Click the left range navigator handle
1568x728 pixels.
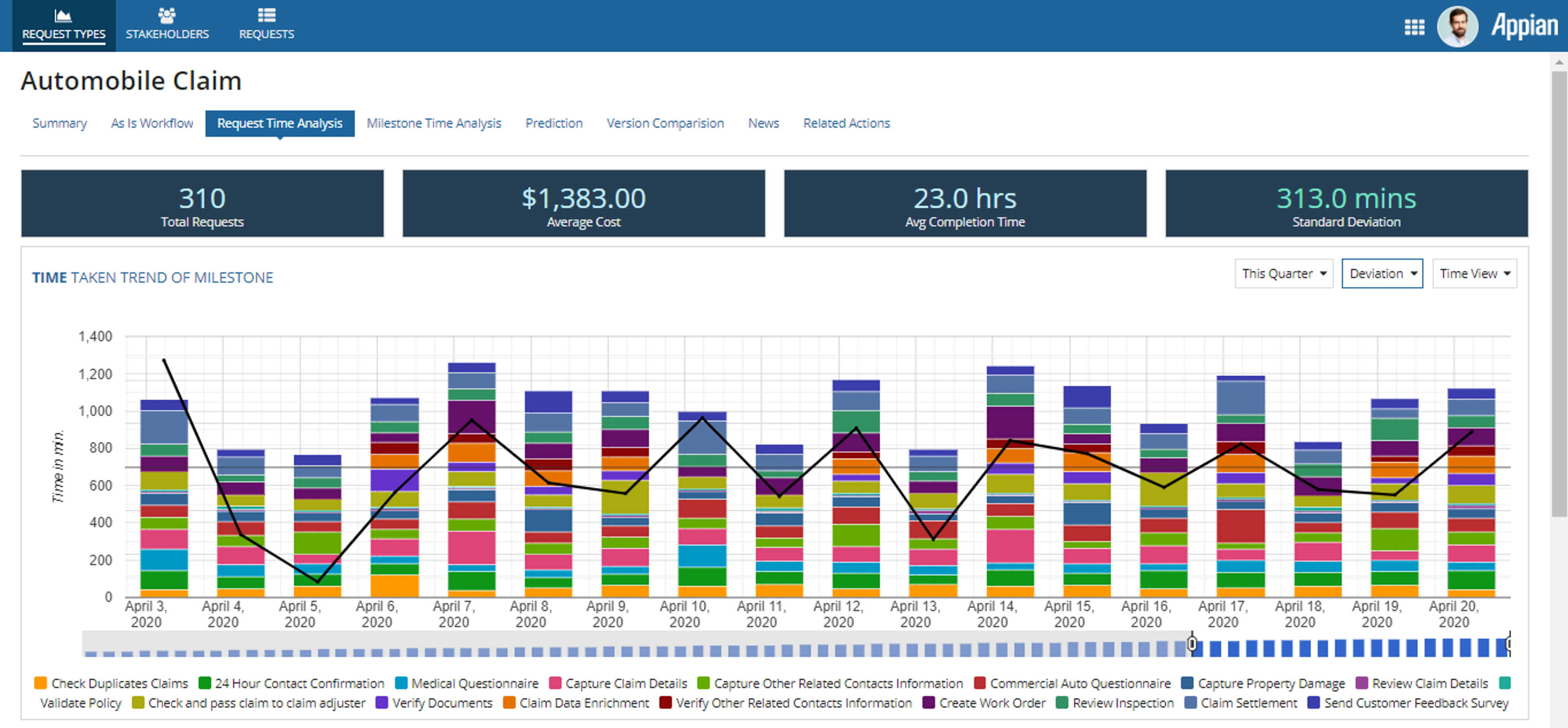[x=1192, y=644]
